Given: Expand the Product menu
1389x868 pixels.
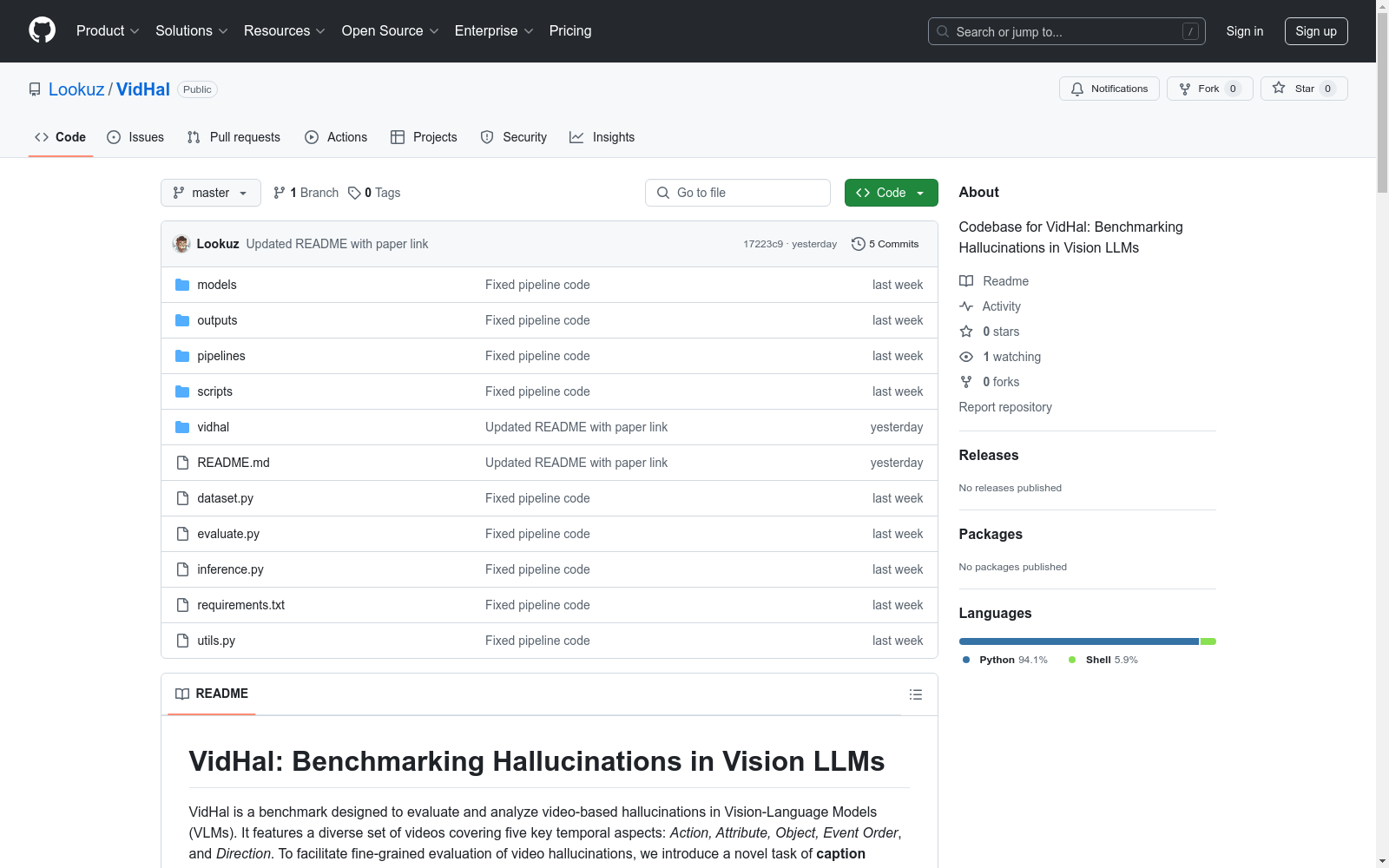Looking at the screenshot, I should click(x=108, y=30).
